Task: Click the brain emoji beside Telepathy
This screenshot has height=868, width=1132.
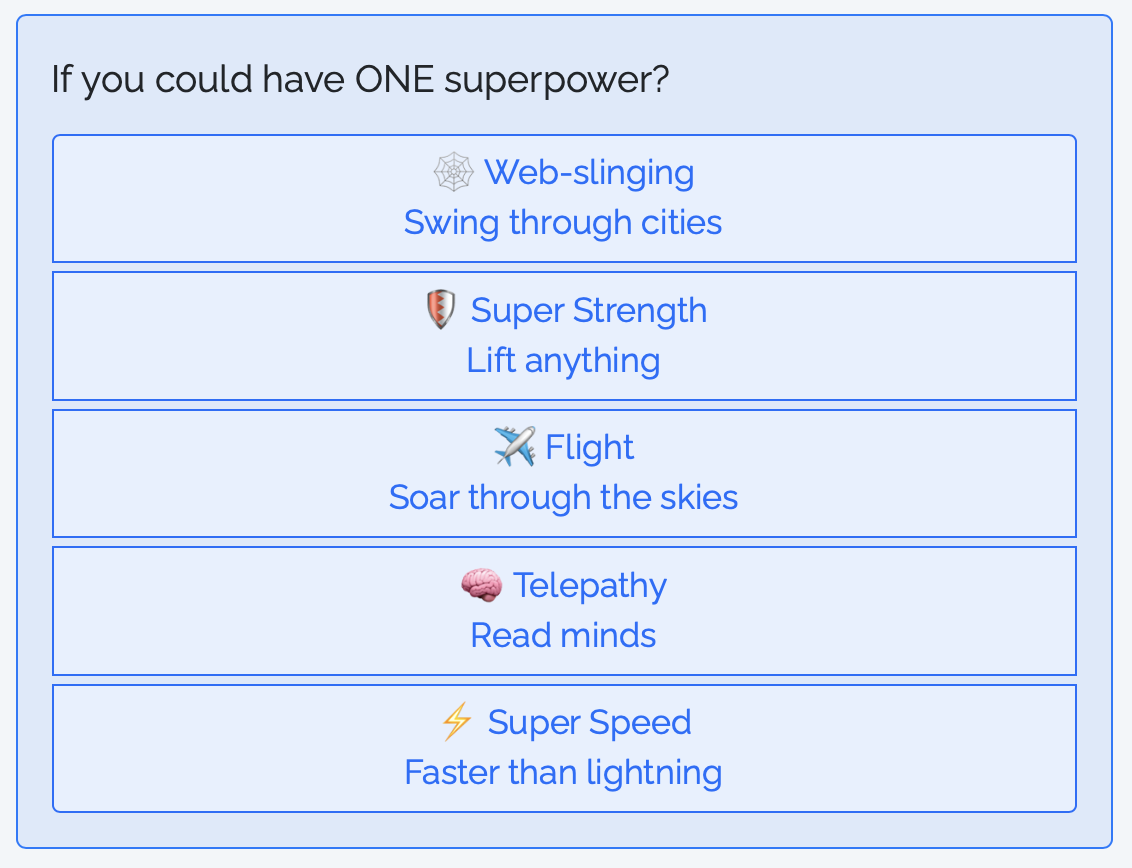Action: coord(481,585)
